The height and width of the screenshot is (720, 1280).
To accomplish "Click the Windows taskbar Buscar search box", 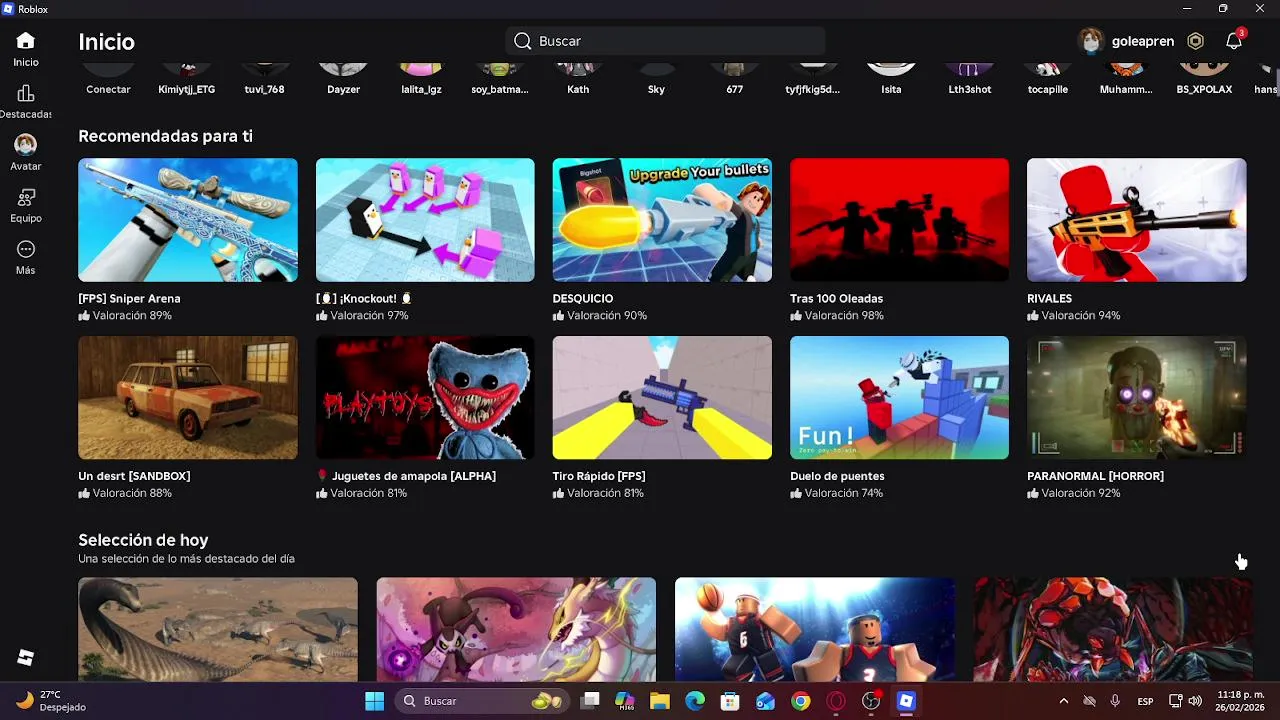I will (482, 701).
